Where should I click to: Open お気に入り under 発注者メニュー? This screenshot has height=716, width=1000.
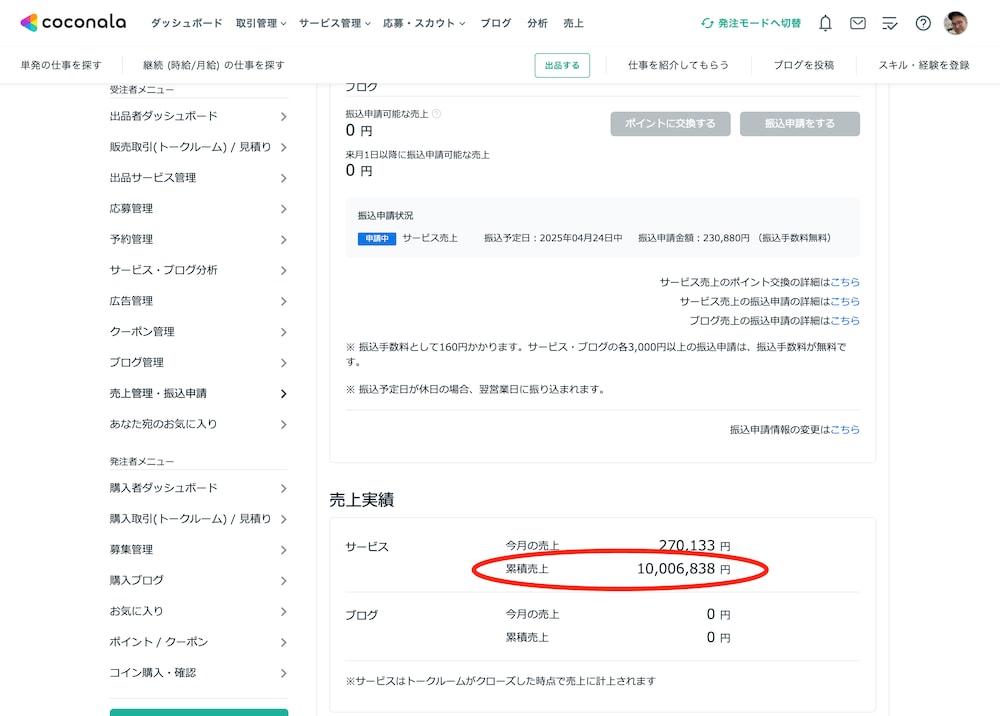pyautogui.click(x=198, y=611)
